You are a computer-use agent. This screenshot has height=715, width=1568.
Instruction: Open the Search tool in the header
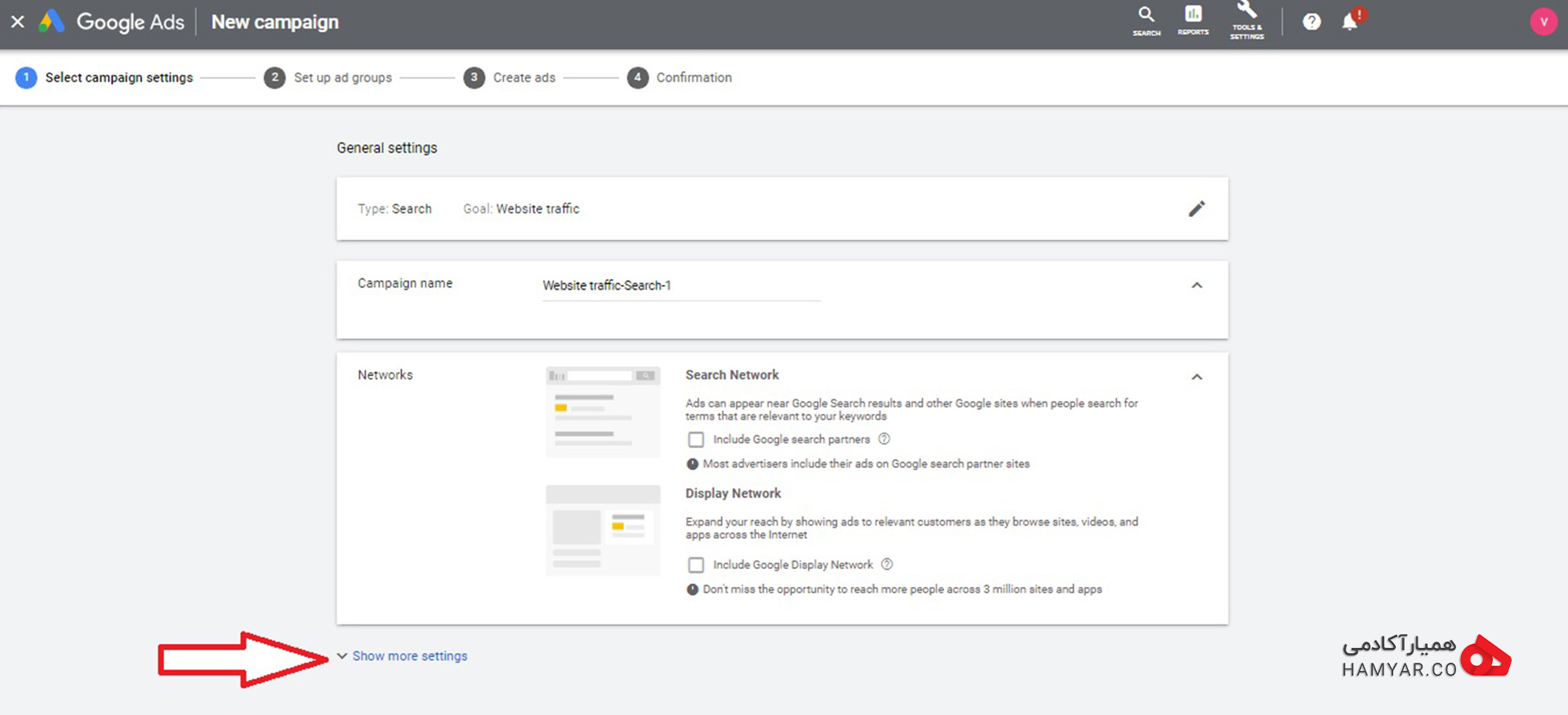tap(1147, 21)
